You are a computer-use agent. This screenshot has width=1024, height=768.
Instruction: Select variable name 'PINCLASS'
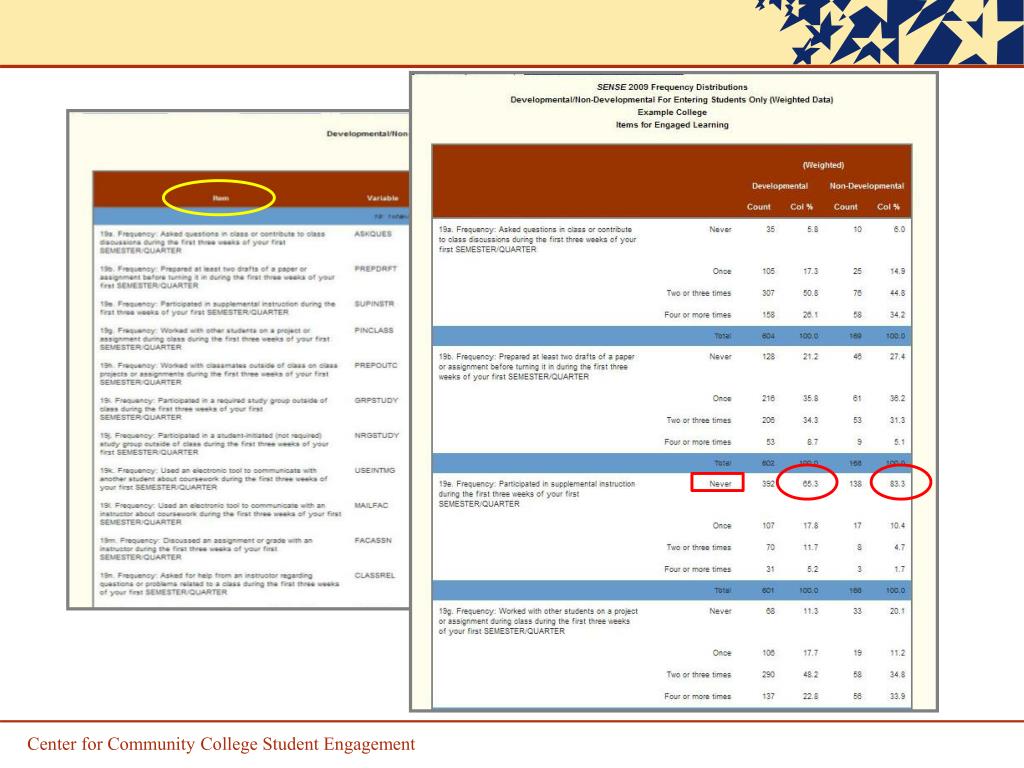[x=374, y=330]
